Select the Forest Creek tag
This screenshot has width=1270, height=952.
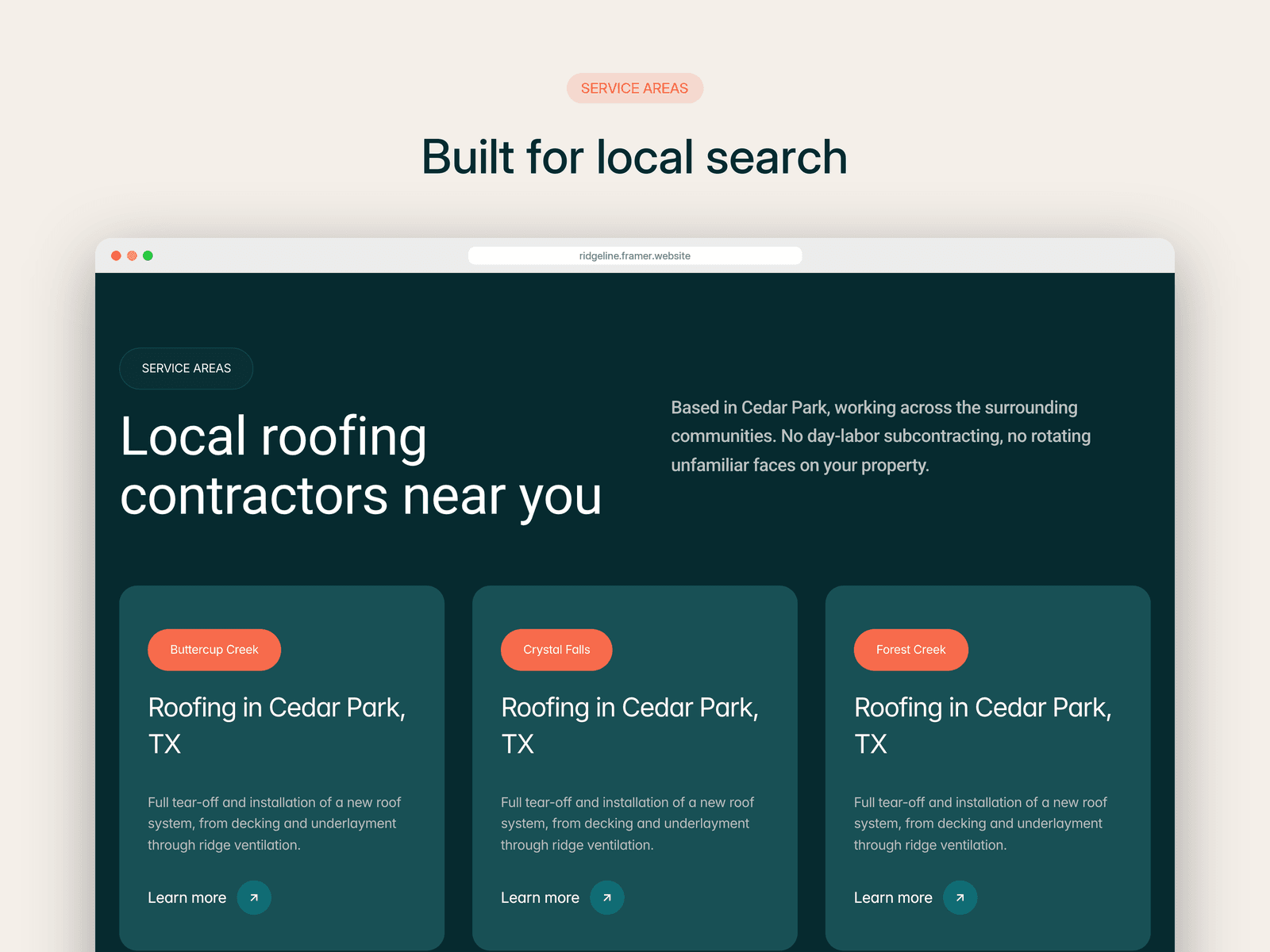(x=911, y=650)
